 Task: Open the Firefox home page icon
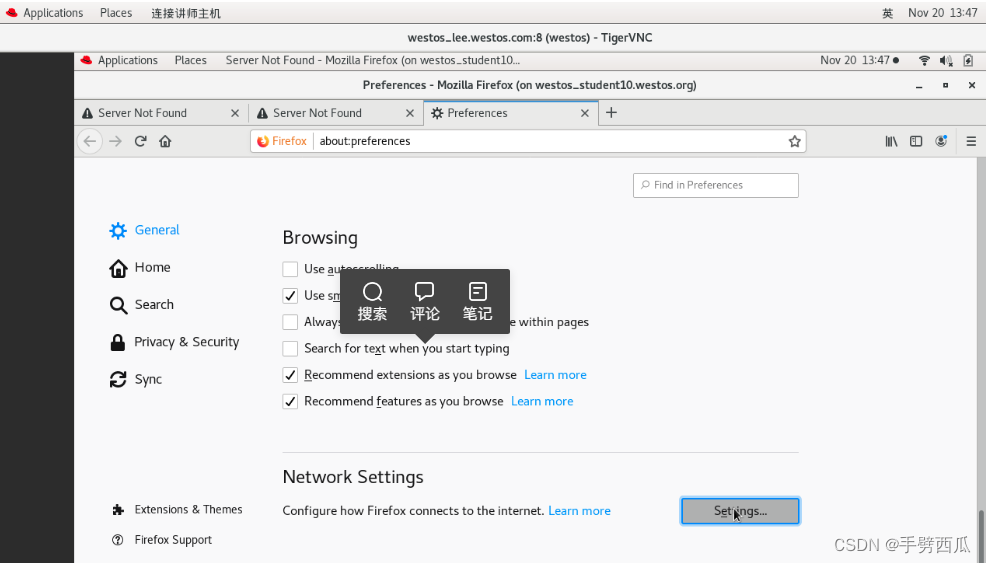coord(165,141)
